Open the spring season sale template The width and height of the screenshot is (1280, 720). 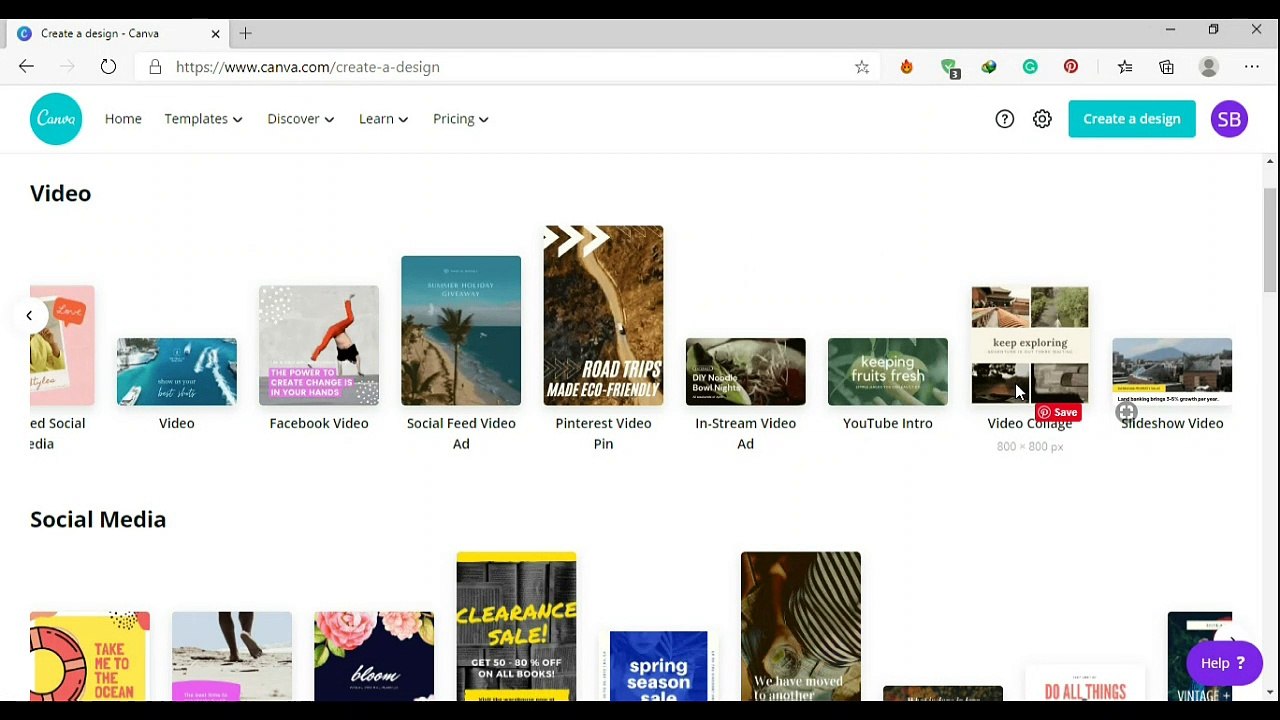[x=658, y=666]
